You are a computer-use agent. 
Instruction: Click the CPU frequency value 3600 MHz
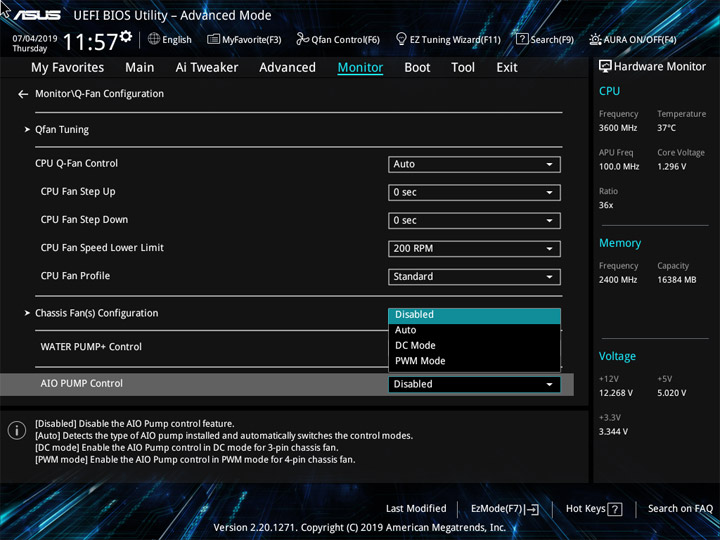click(618, 128)
